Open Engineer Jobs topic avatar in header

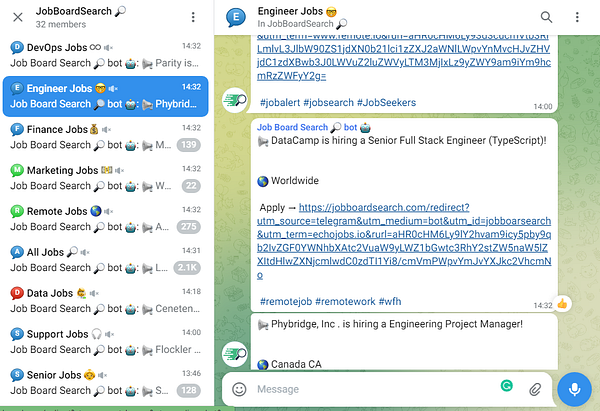[x=236, y=17]
